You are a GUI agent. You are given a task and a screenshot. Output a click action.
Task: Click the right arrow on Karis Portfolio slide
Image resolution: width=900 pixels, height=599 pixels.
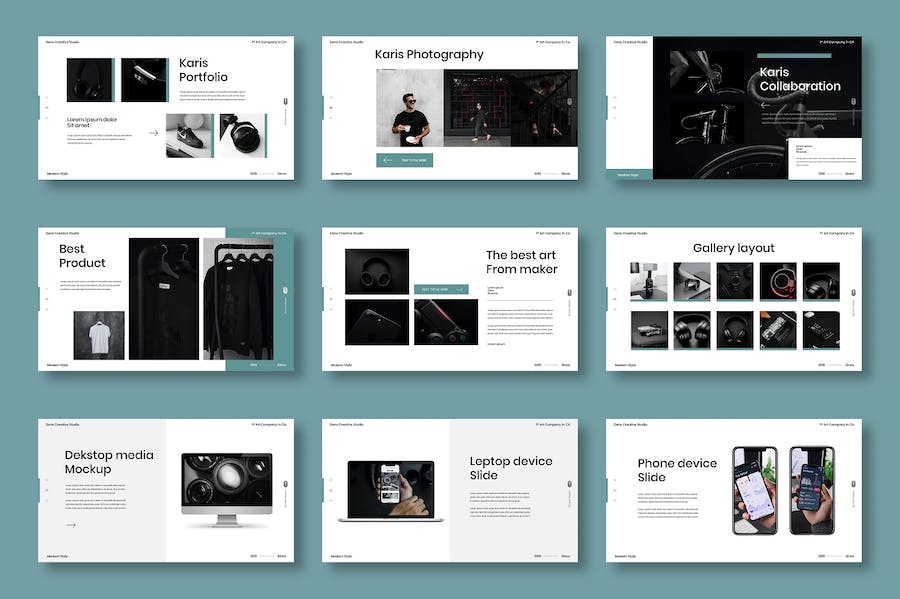(153, 132)
